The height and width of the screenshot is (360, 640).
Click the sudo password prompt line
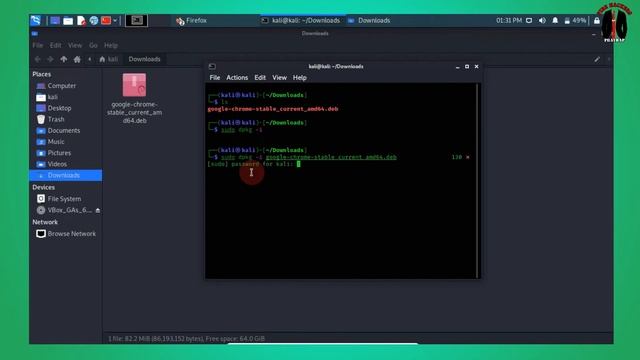coord(254,164)
